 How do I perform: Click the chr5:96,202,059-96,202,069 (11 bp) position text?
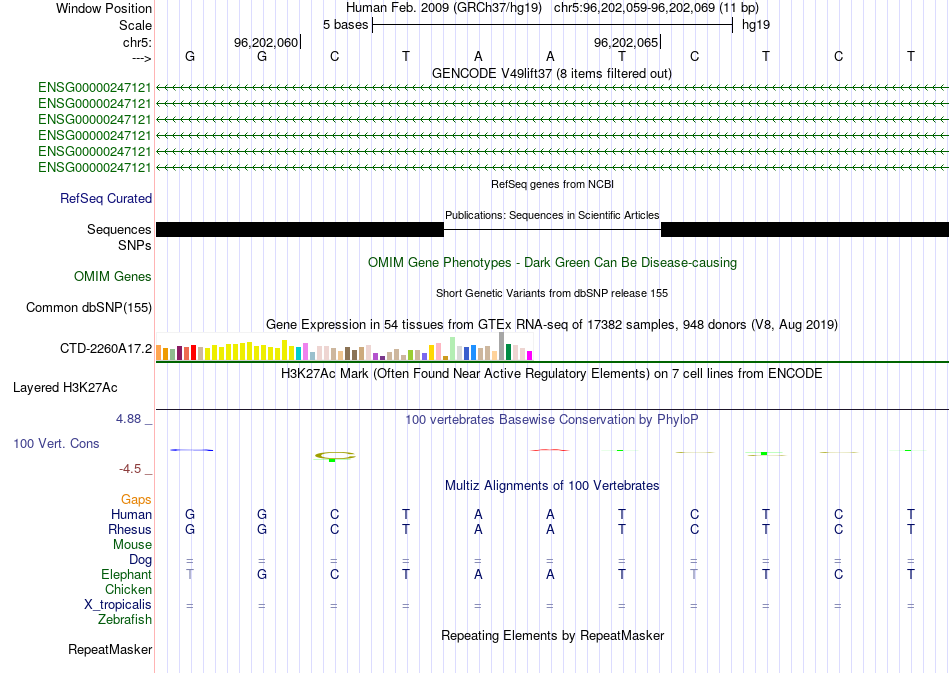[656, 8]
